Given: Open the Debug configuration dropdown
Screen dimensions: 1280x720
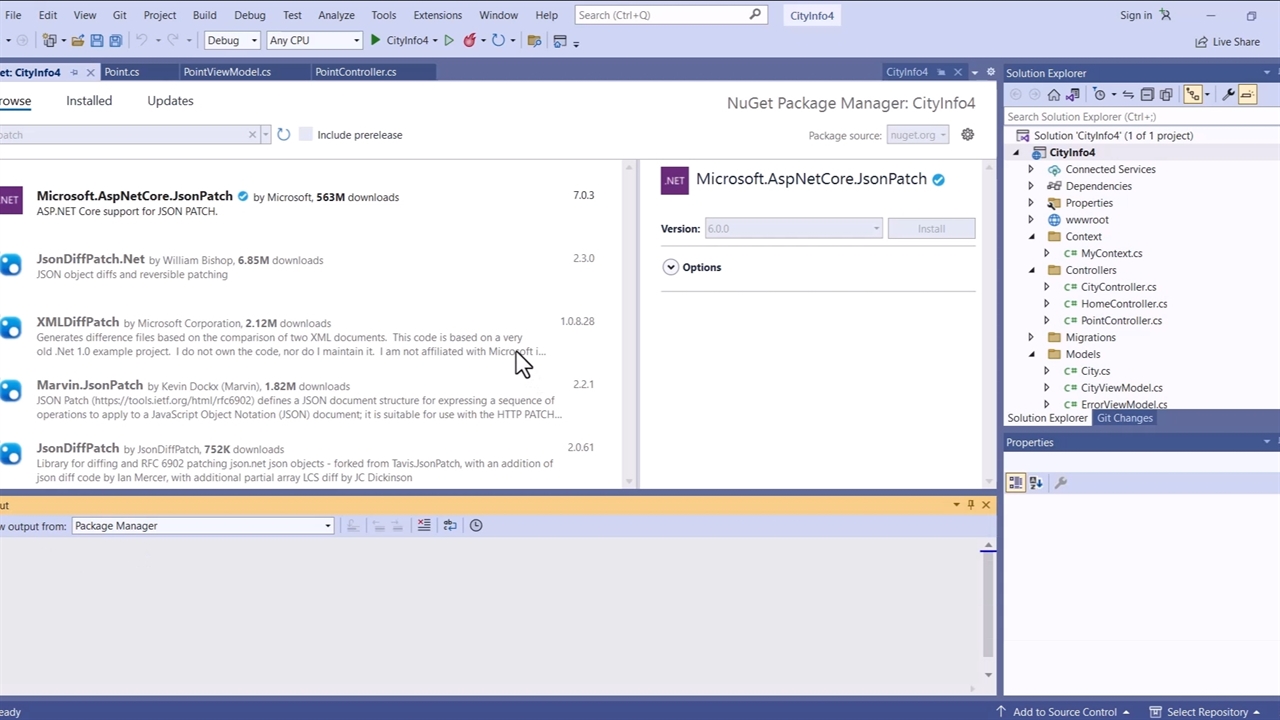Looking at the screenshot, I should coord(232,41).
